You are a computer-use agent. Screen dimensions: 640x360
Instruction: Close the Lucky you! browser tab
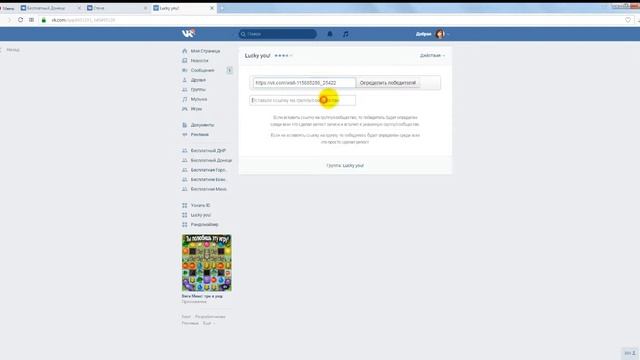(212, 8)
